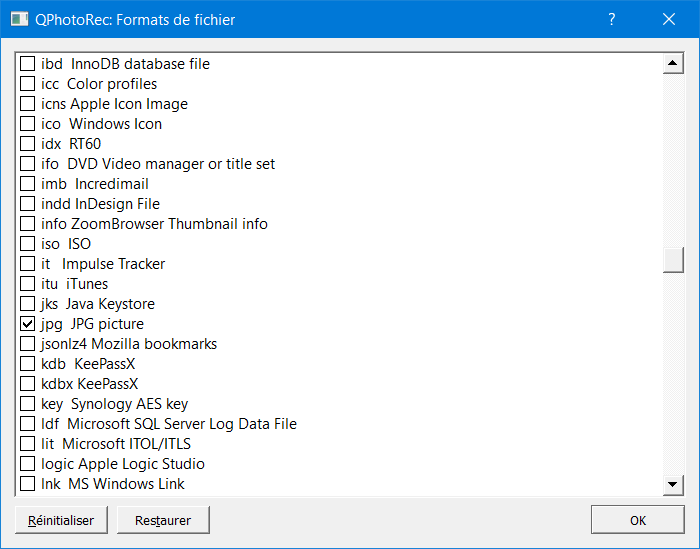Select the text "Apple Icon Image"

tap(129, 104)
